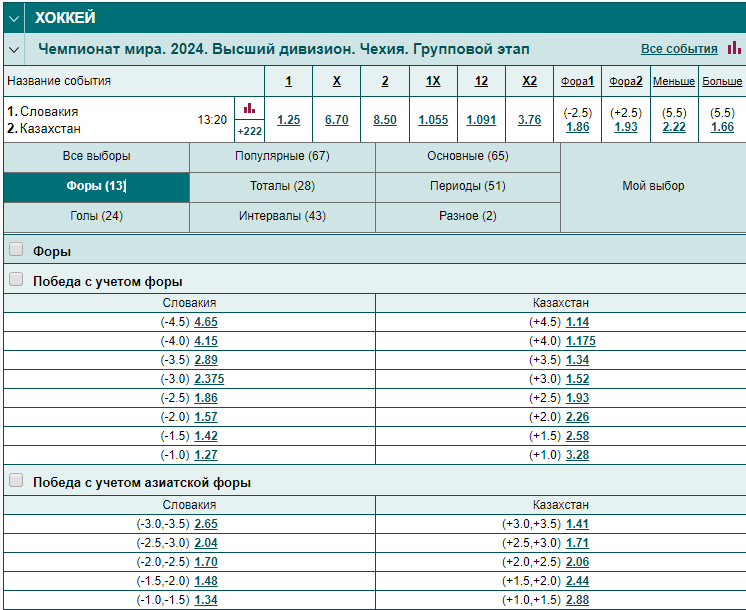
Task: Select Словакия (-4.5) odds 4.65
Action: coord(206,322)
